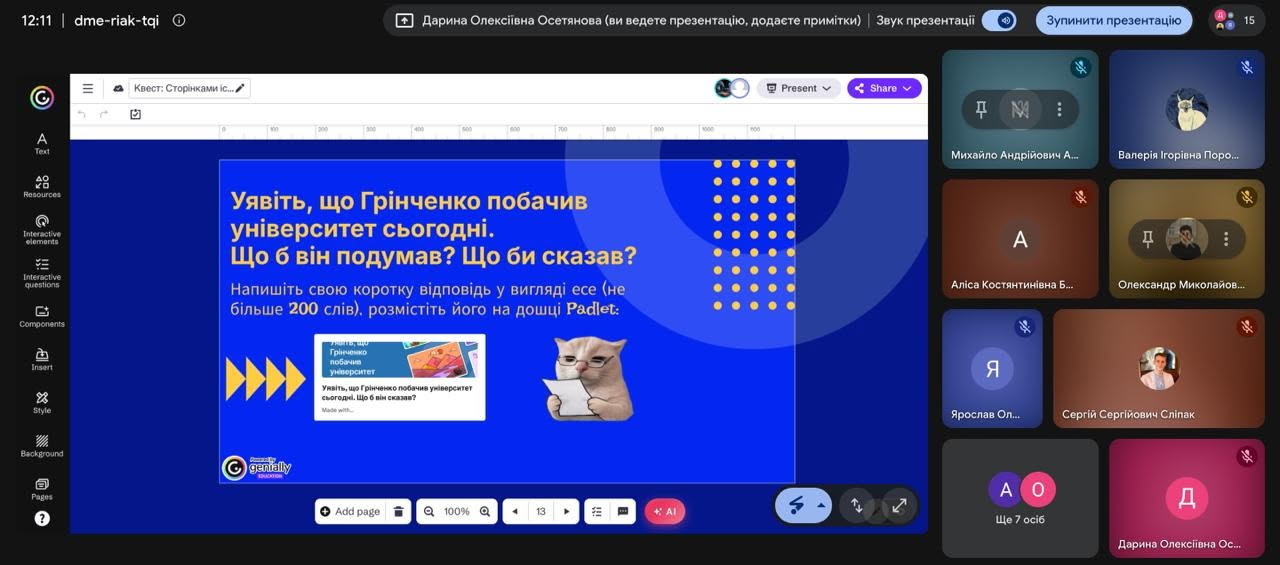Click the Add page button
The height and width of the screenshot is (565, 1280).
coord(350,511)
